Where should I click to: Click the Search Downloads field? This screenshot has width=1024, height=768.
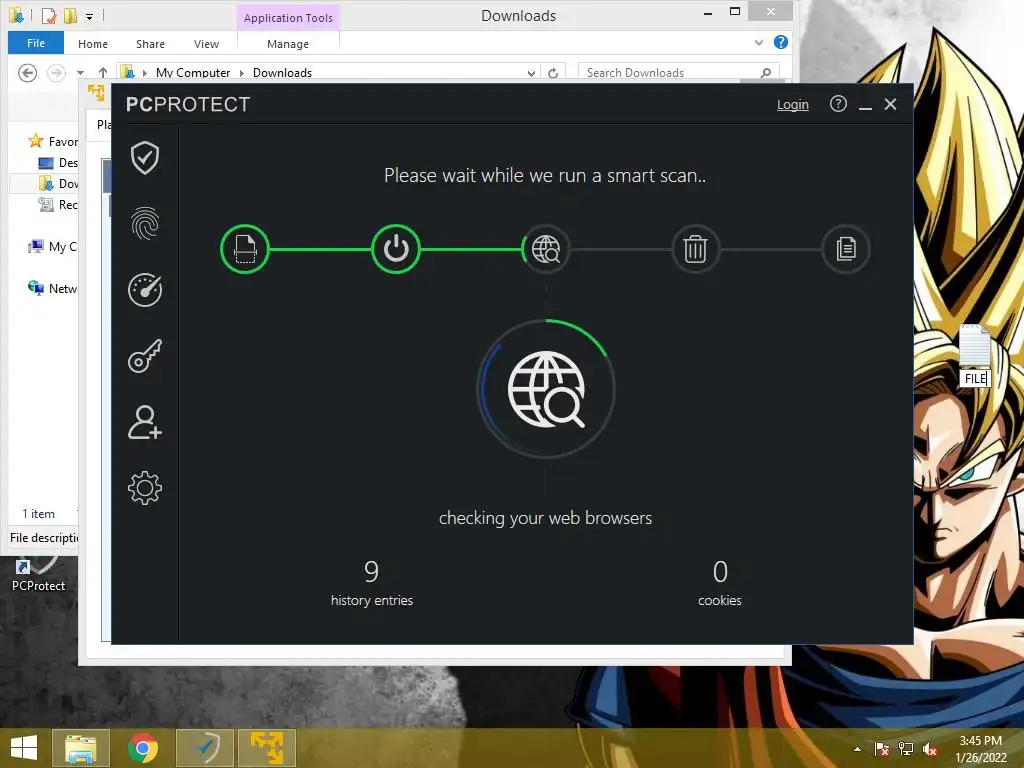point(679,72)
